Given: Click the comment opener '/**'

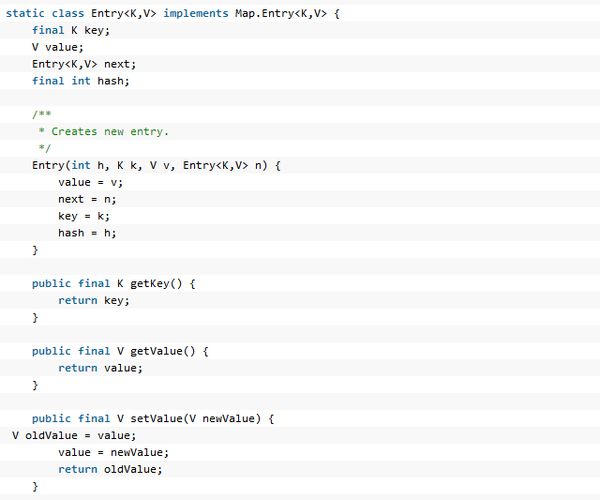Looking at the screenshot, I should pyautogui.click(x=41, y=114).
